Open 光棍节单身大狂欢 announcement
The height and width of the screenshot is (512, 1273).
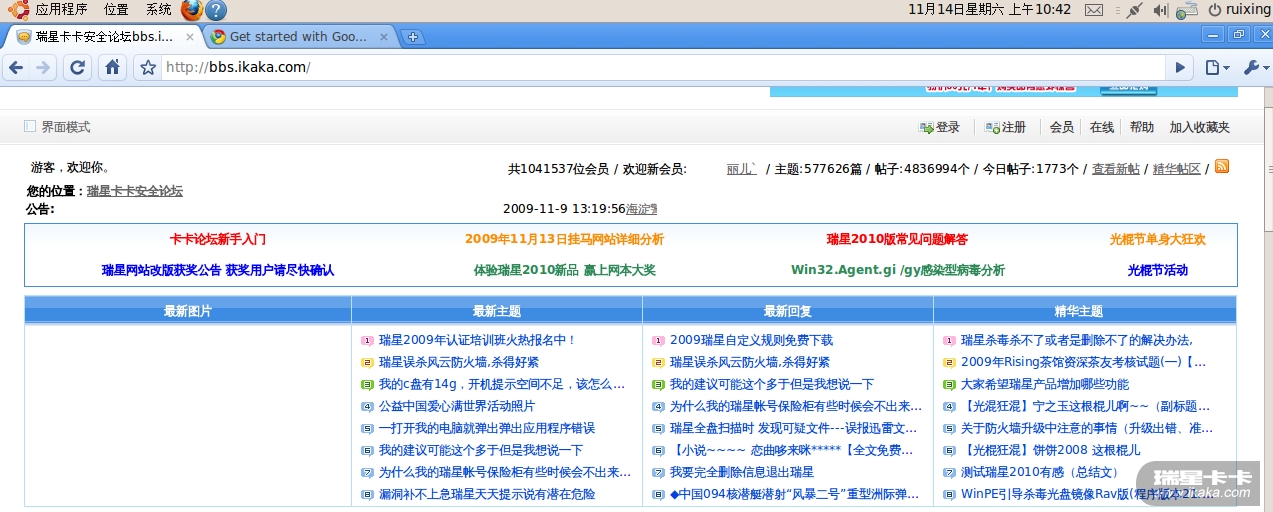tap(1157, 239)
